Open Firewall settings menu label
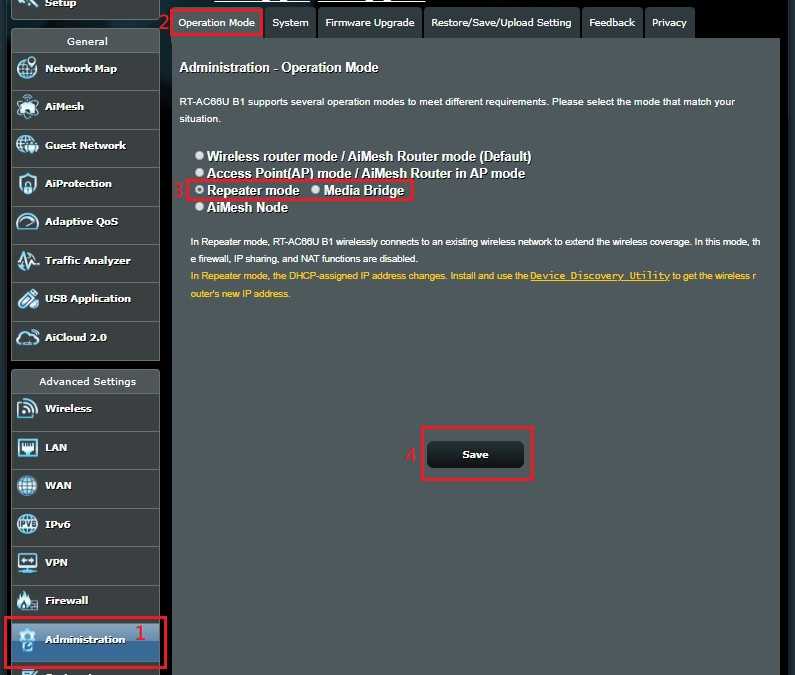The width and height of the screenshot is (795, 675). coord(66,600)
